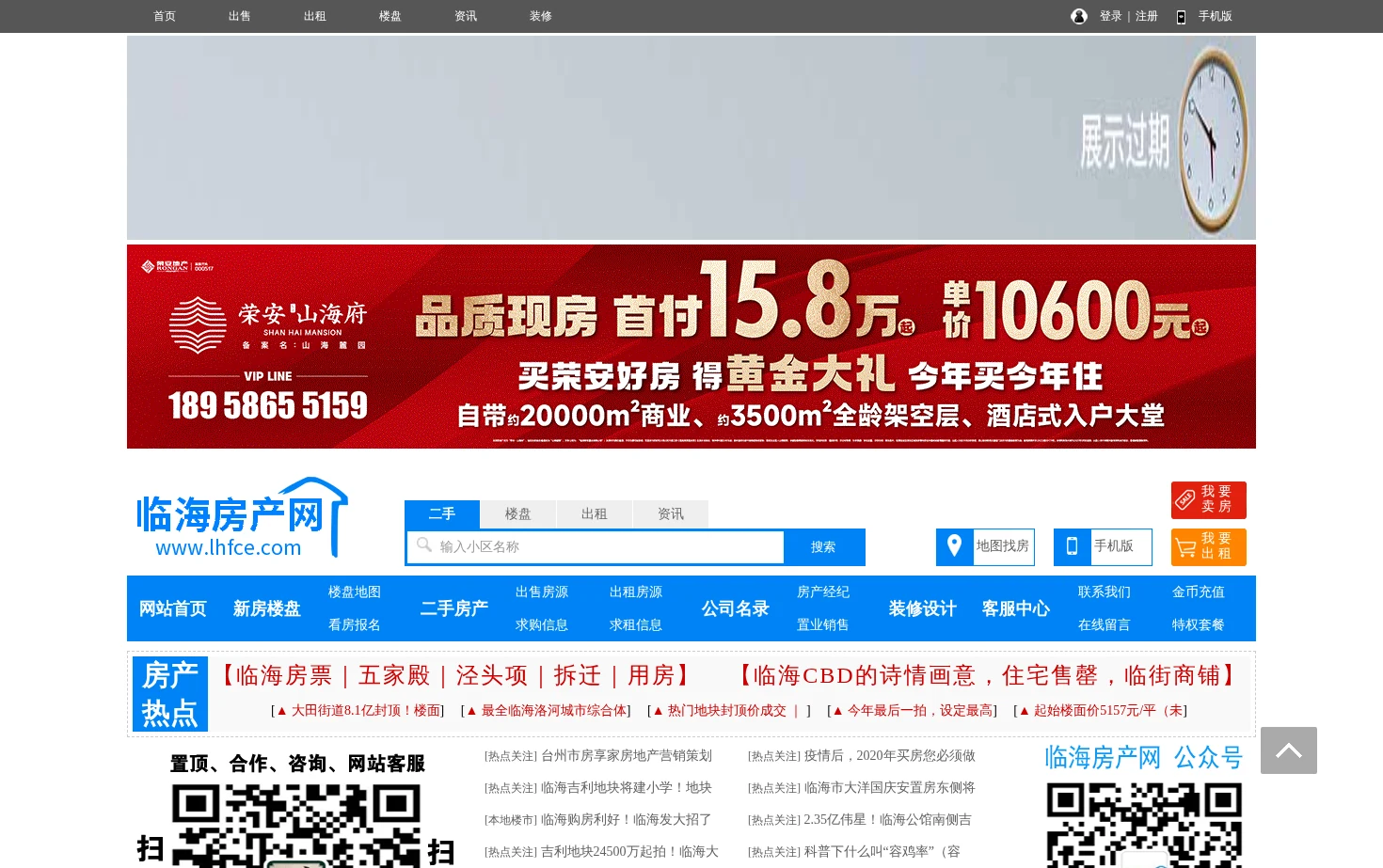Open 出租房源 sub-link

point(636,592)
